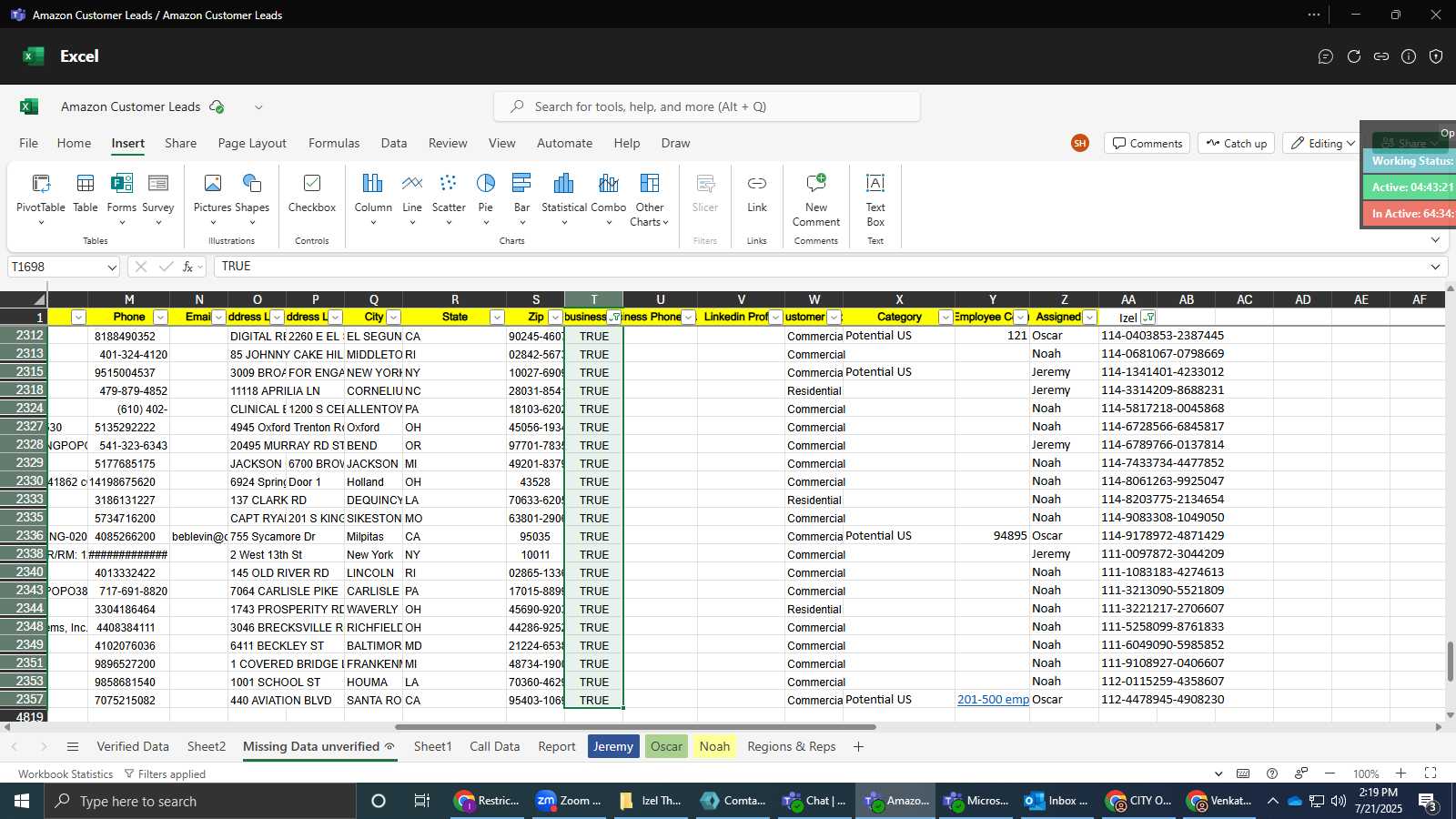Open the City column filter dropdown
The image size is (1456, 819).
pyautogui.click(x=393, y=317)
